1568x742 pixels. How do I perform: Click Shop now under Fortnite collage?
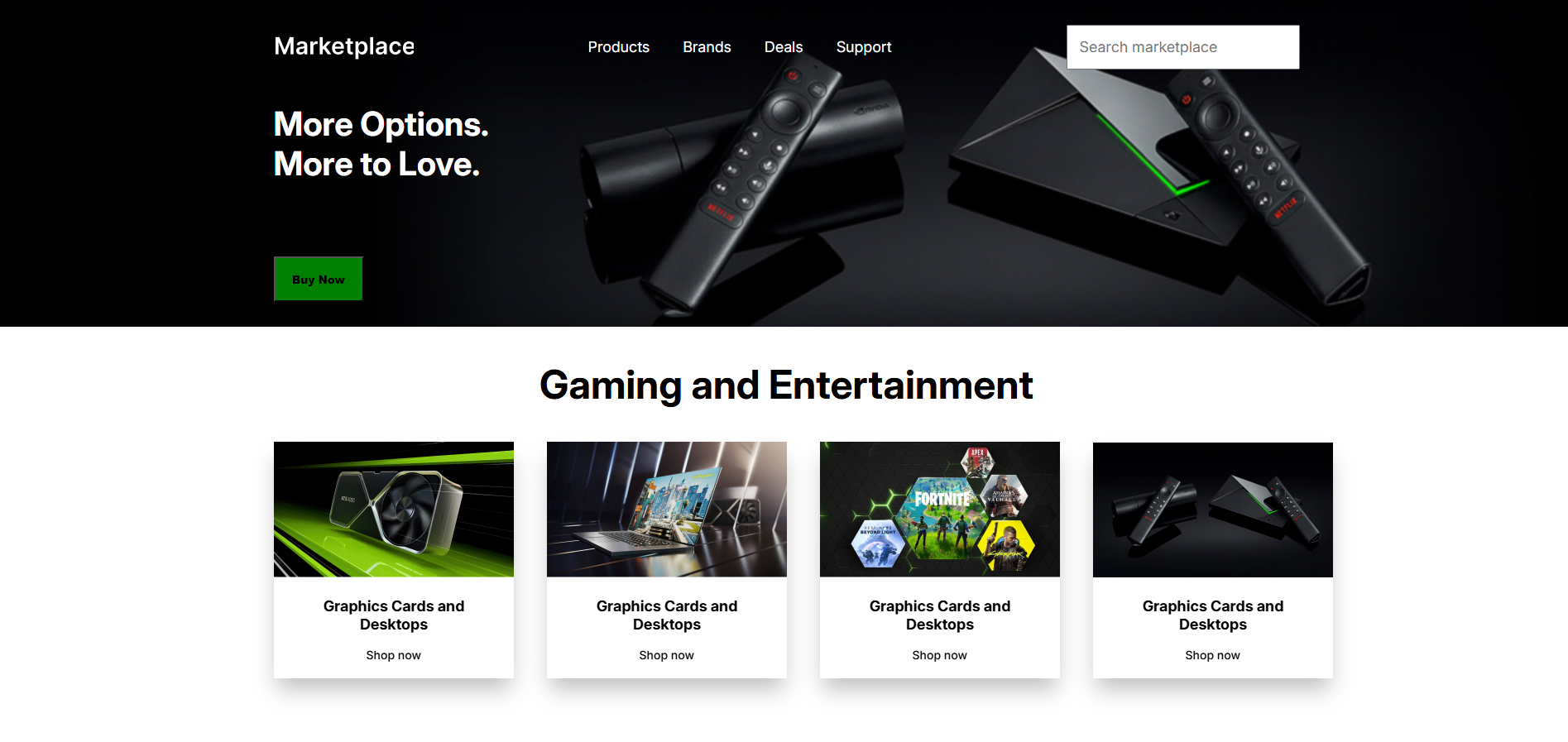(940, 655)
